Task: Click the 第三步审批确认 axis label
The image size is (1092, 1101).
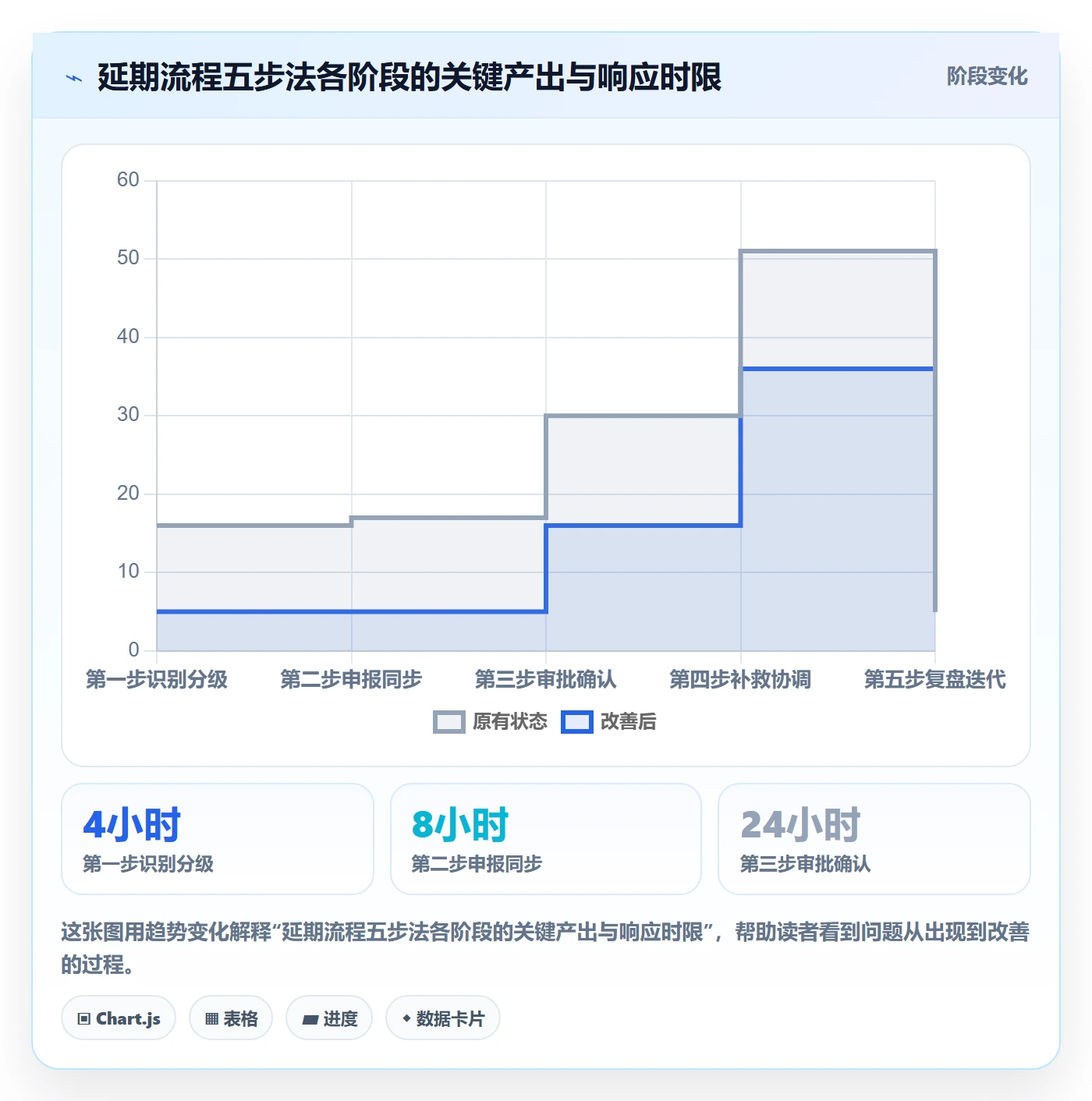Action: (x=546, y=679)
